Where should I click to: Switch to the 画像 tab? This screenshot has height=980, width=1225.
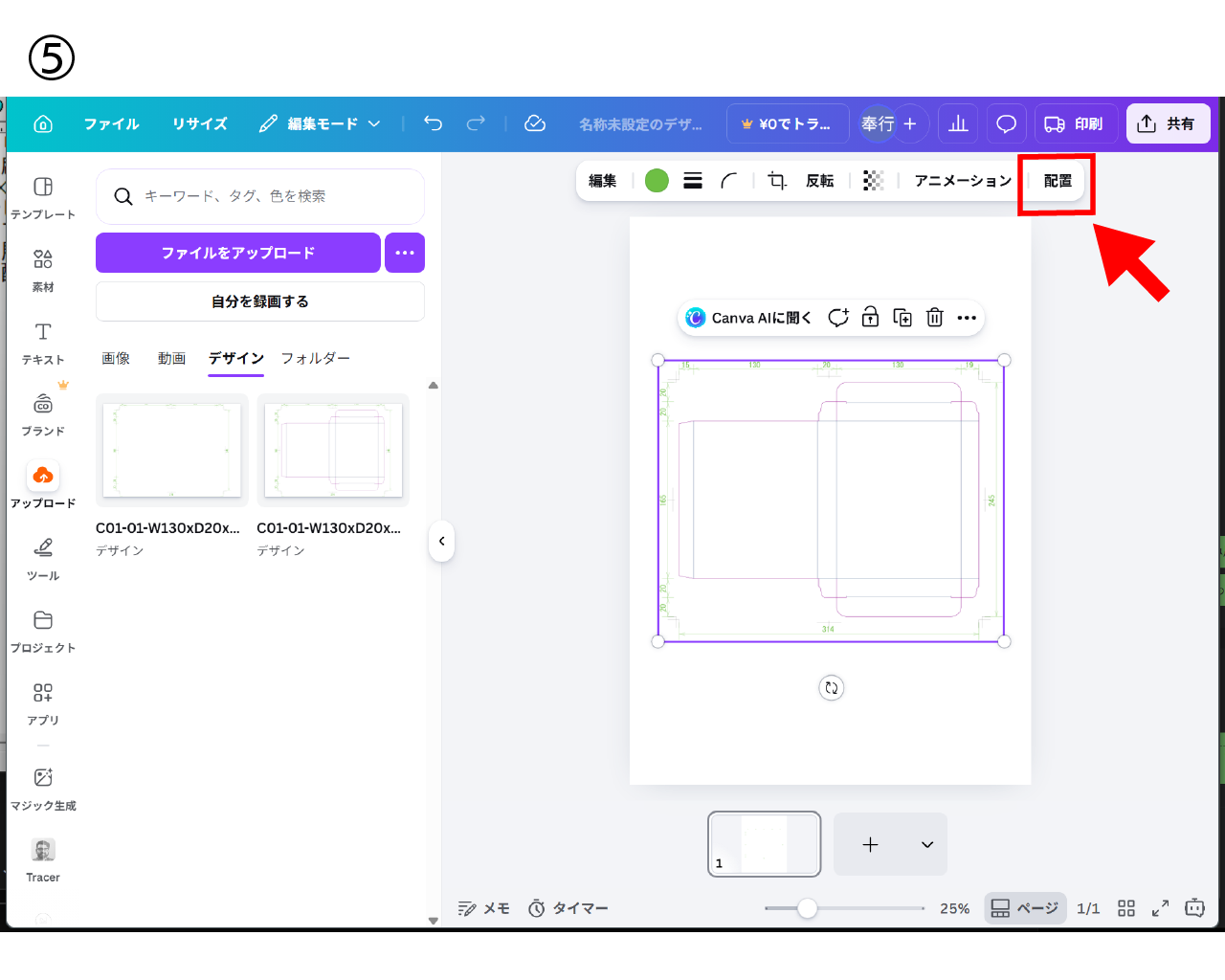pyautogui.click(x=116, y=358)
